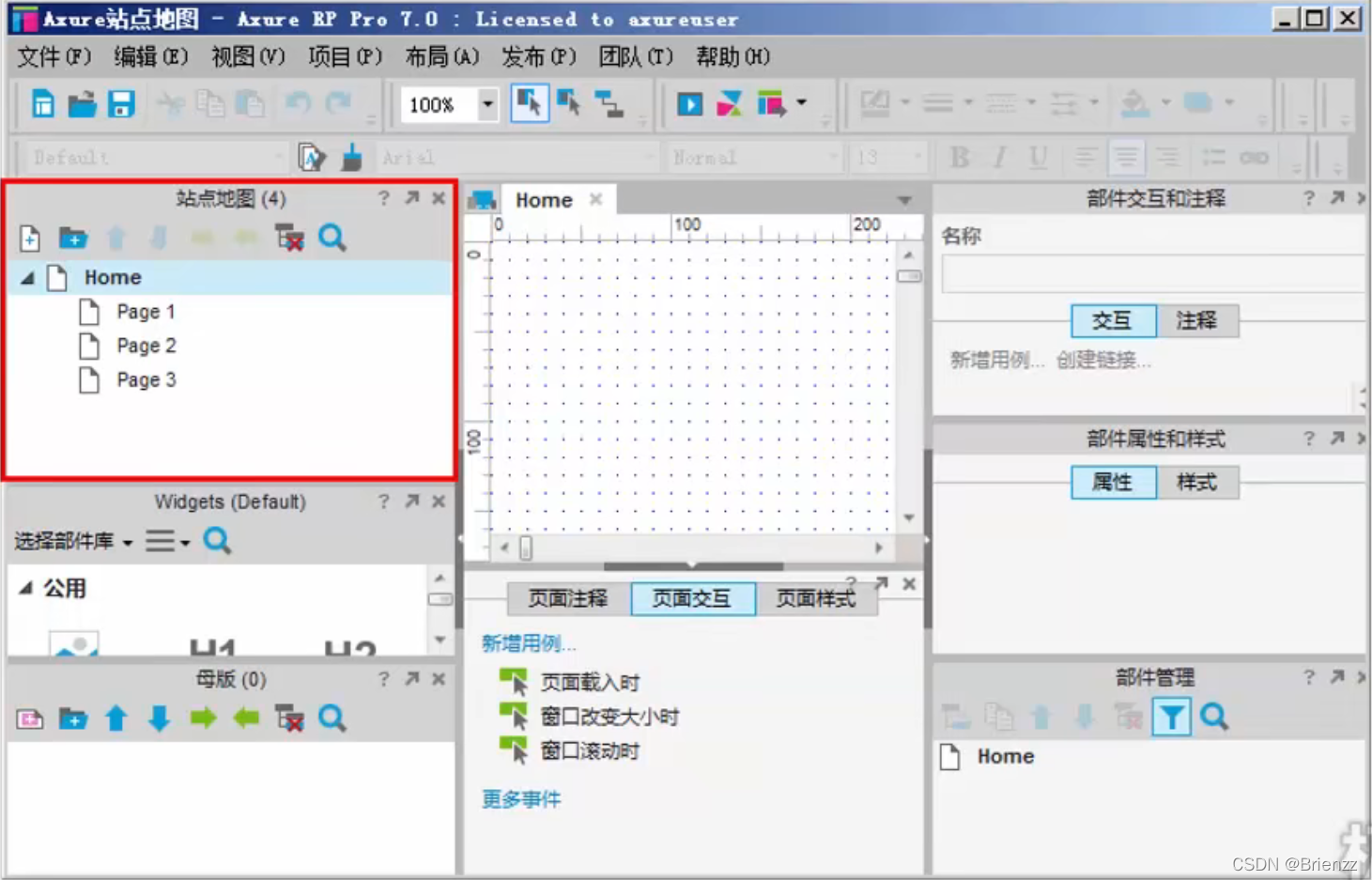Select the 属性 tab
The width and height of the screenshot is (1372, 880).
[x=1114, y=482]
